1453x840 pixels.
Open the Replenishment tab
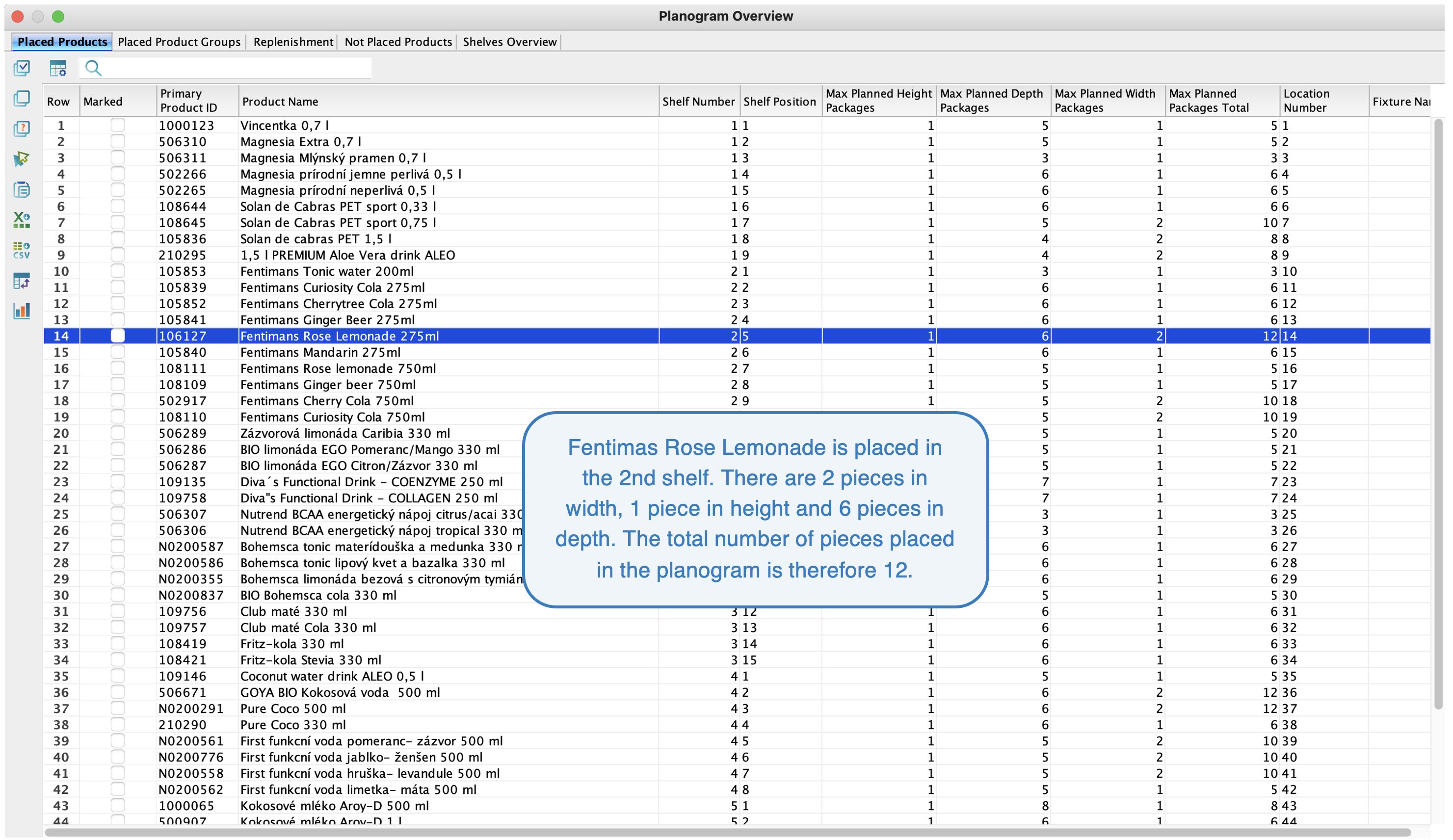click(x=293, y=42)
